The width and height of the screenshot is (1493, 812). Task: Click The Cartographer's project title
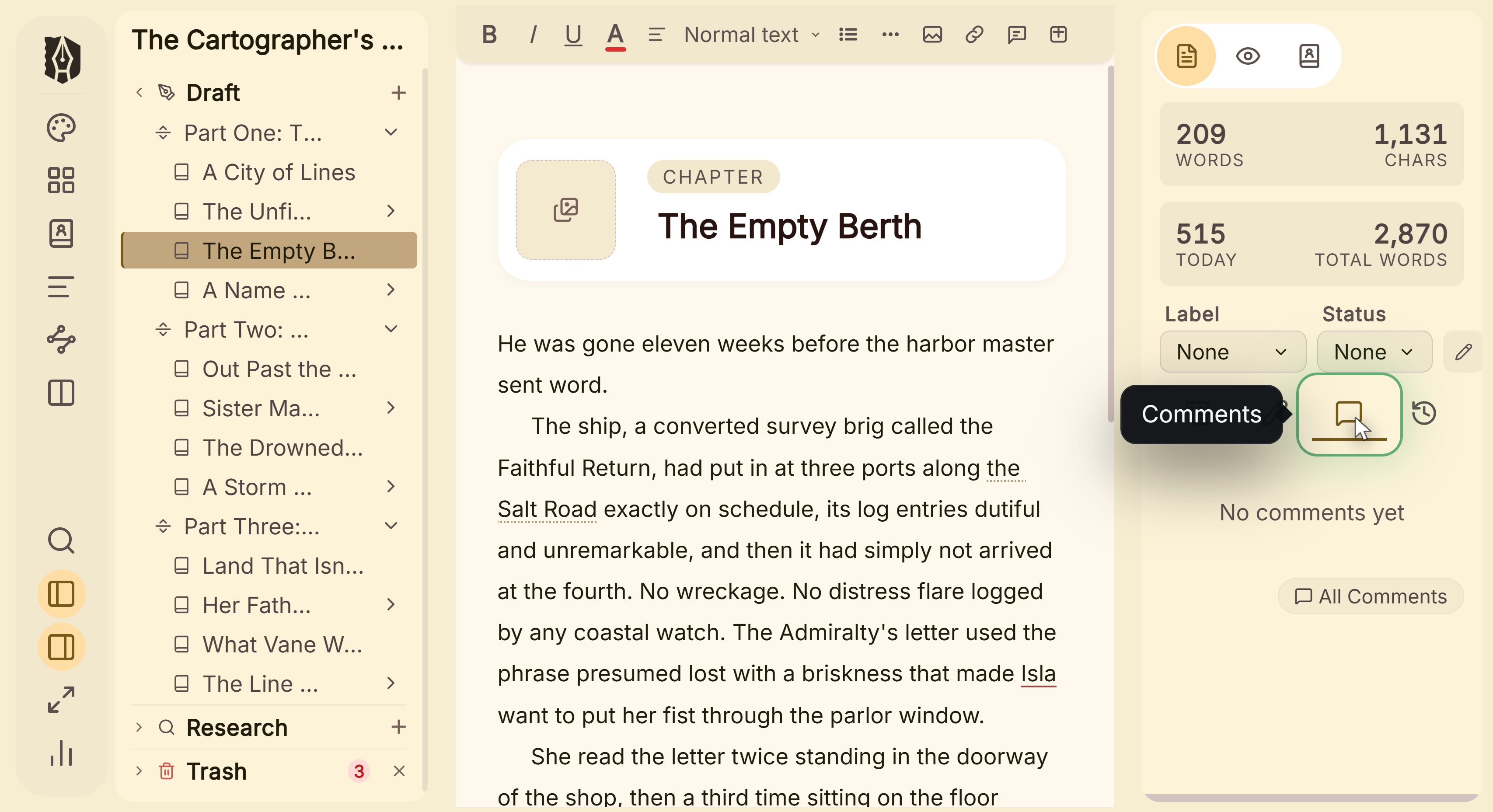click(x=267, y=40)
